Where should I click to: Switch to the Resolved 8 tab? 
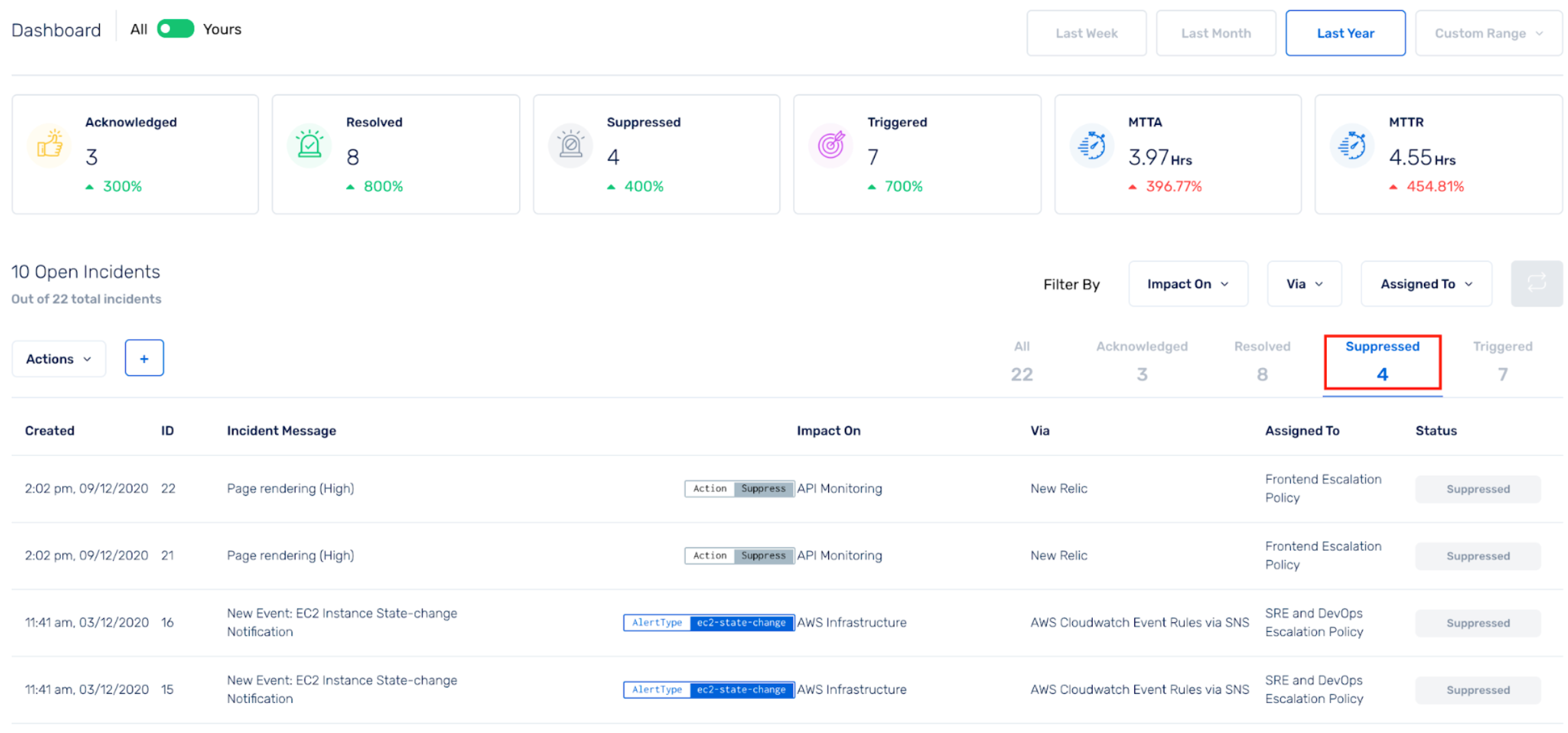(x=1262, y=362)
